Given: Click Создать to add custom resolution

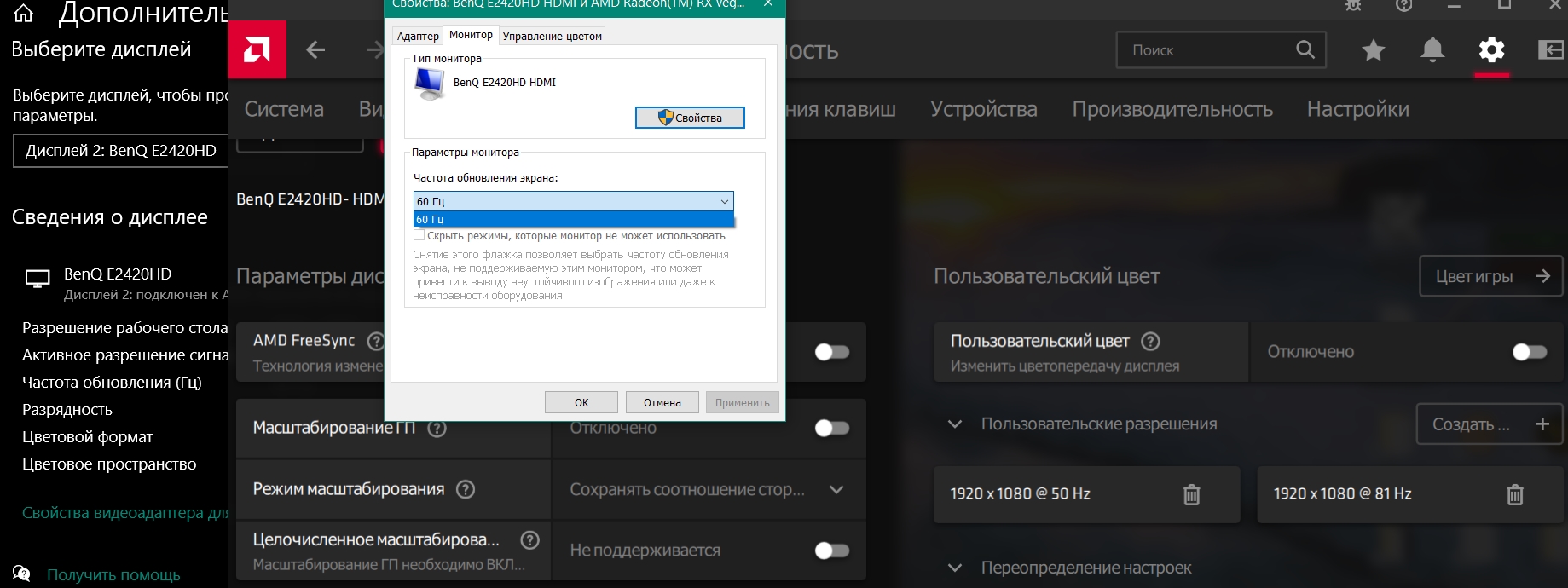Looking at the screenshot, I should [x=1490, y=424].
